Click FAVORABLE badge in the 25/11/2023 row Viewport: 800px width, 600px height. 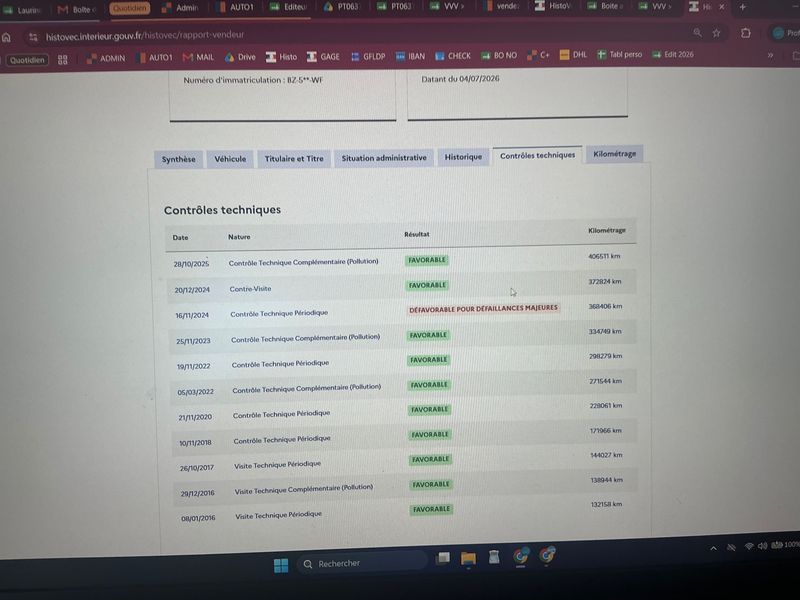point(428,335)
